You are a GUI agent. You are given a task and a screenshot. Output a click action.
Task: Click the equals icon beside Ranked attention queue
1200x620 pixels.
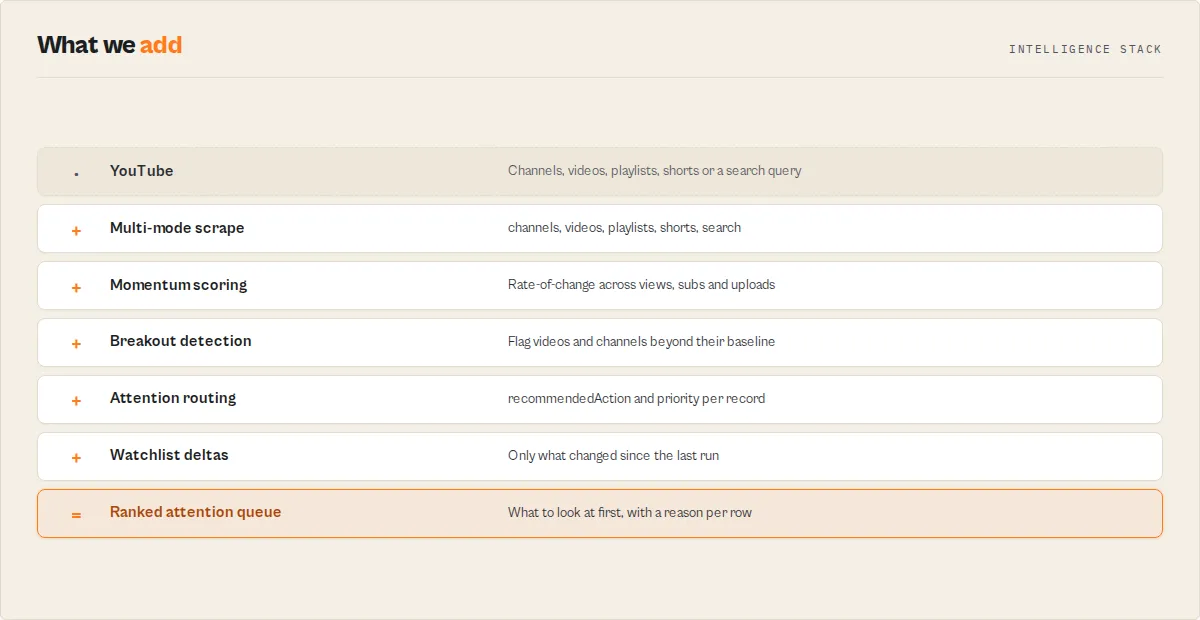[76, 515]
